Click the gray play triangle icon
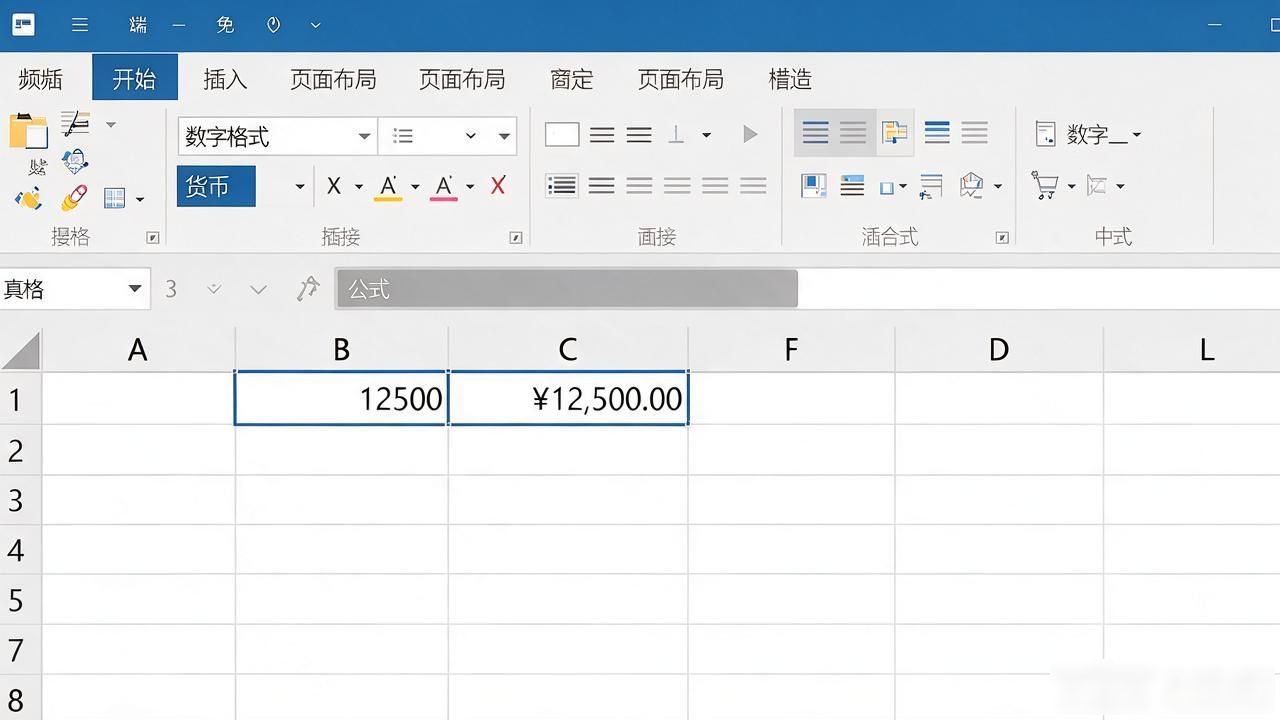This screenshot has height=720, width=1280. (x=750, y=134)
